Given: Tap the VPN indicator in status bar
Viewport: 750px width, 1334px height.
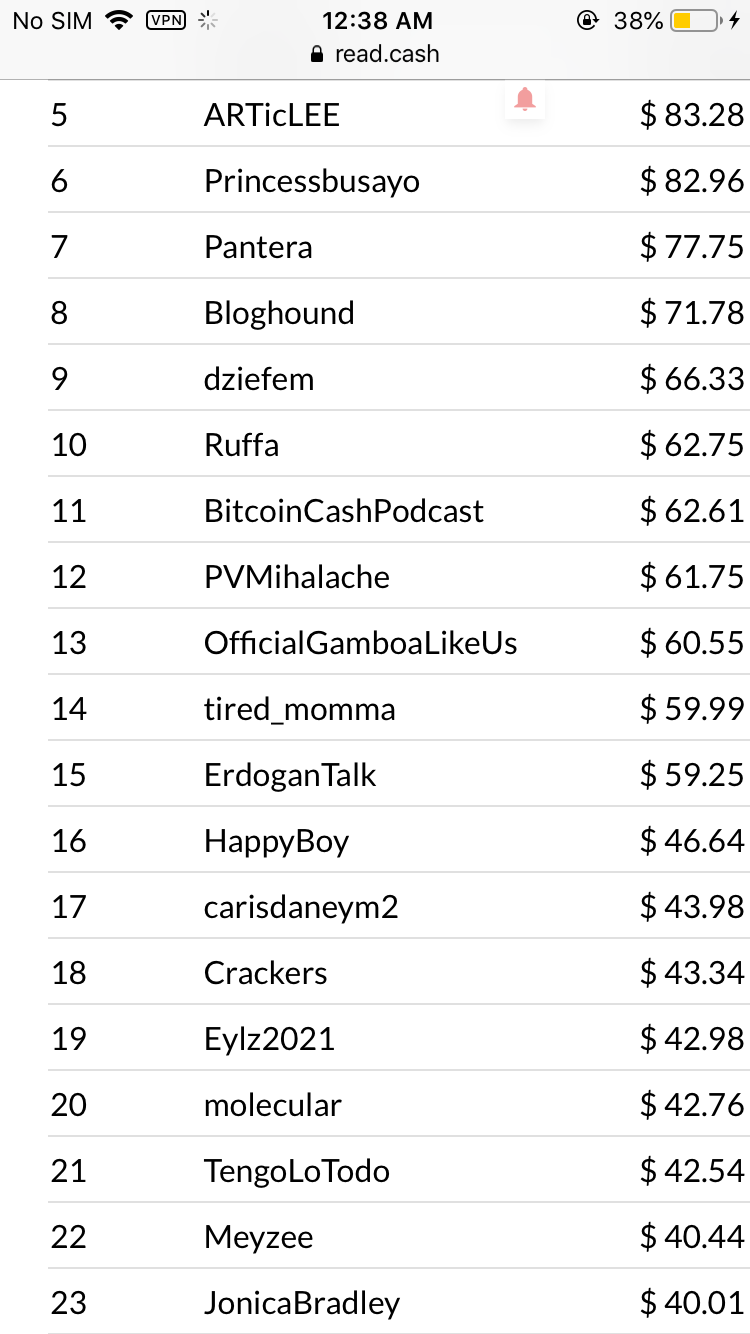Looking at the screenshot, I should click(x=166, y=20).
